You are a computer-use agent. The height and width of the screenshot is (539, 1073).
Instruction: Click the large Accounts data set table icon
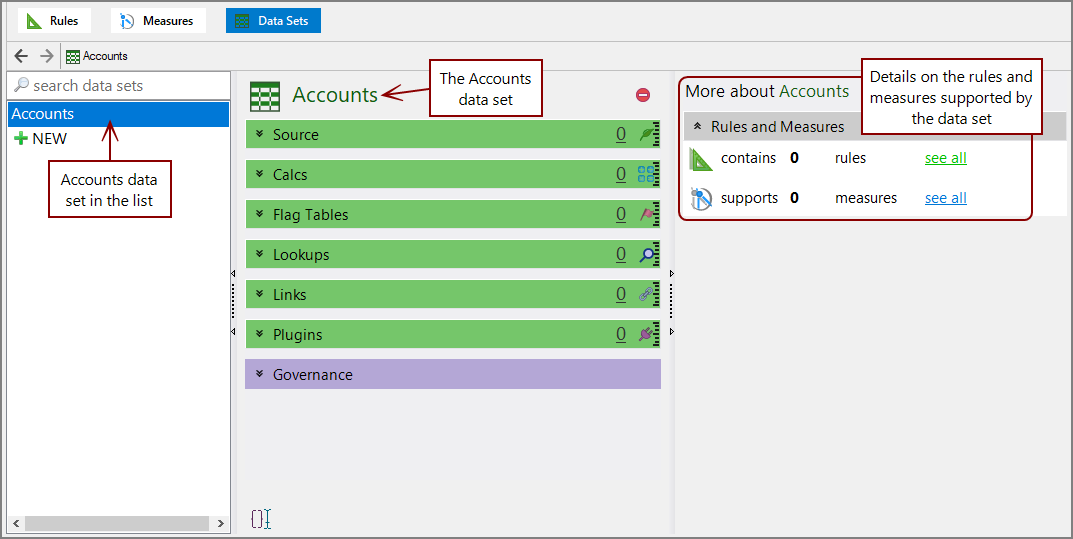click(x=265, y=96)
